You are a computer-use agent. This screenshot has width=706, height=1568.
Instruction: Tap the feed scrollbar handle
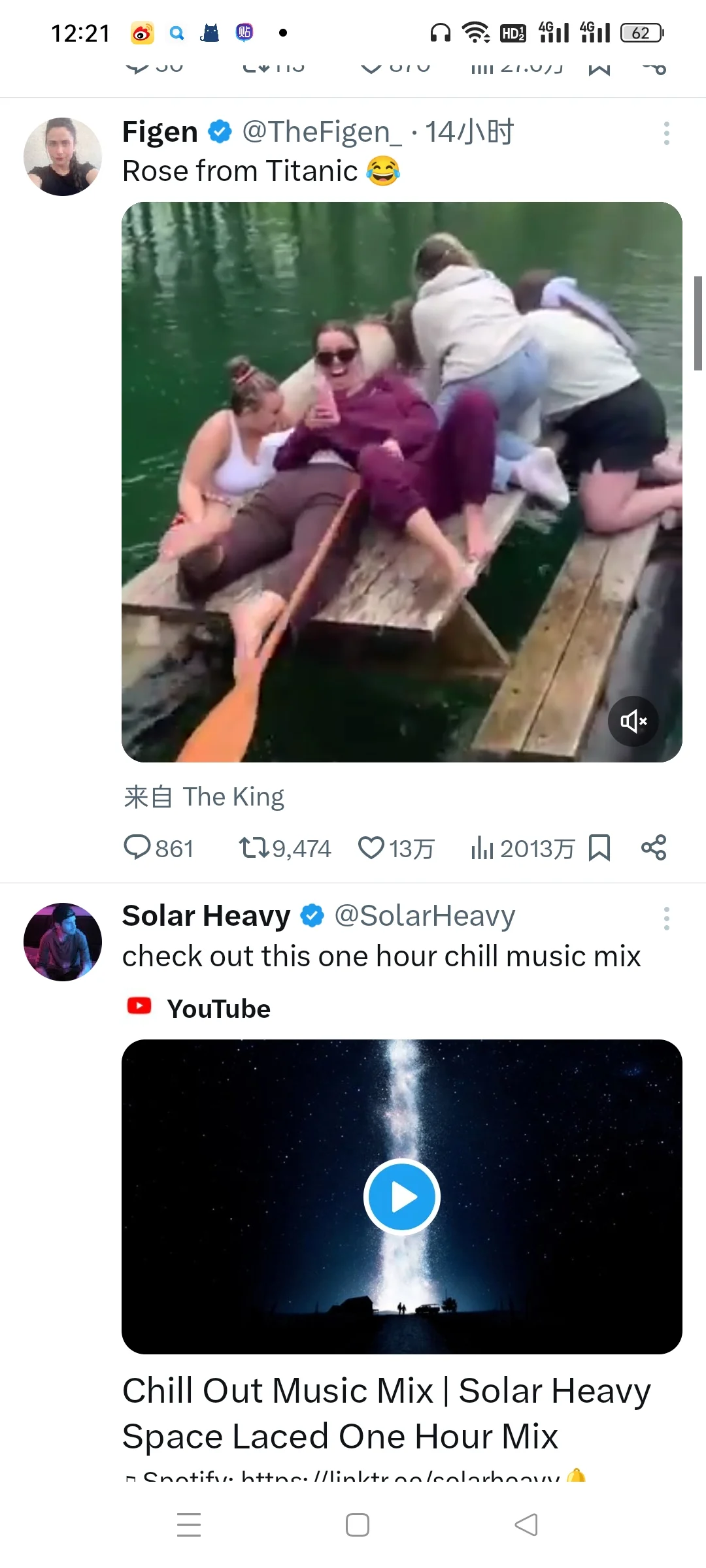698,323
